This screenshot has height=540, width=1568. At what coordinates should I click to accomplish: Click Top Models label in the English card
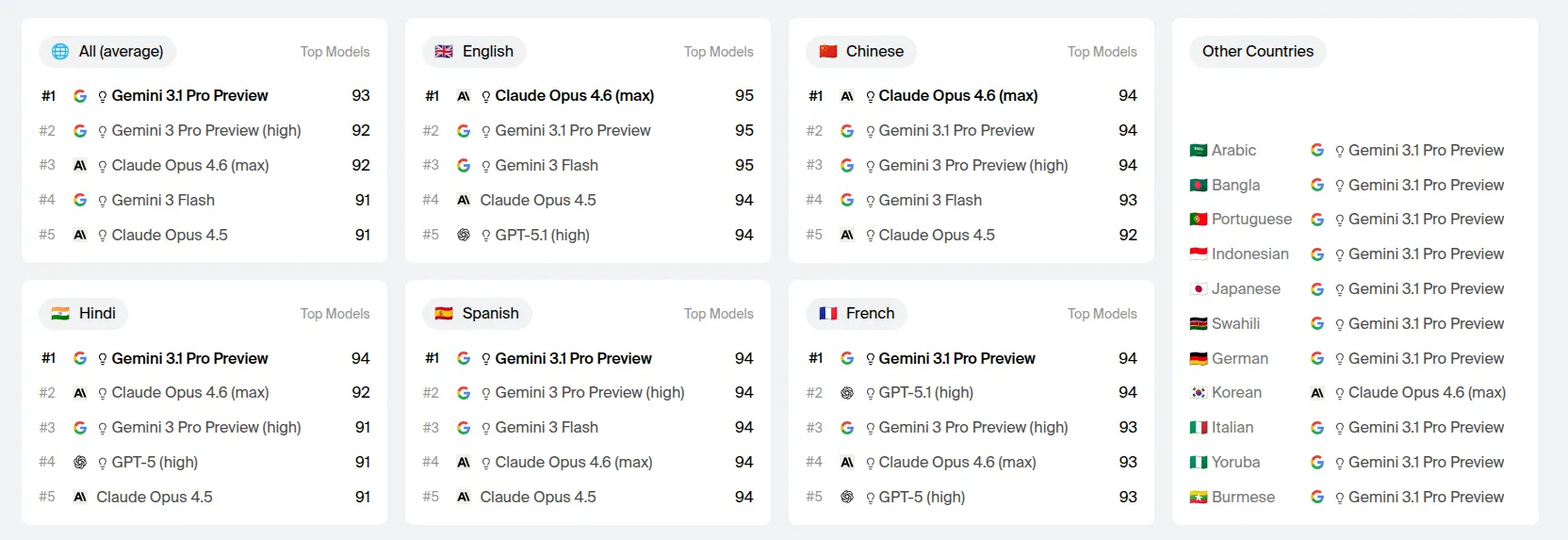(x=718, y=52)
